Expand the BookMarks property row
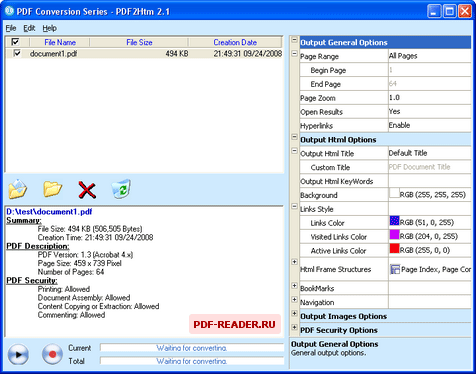This screenshot has height=374, width=476. pyautogui.click(x=294, y=286)
